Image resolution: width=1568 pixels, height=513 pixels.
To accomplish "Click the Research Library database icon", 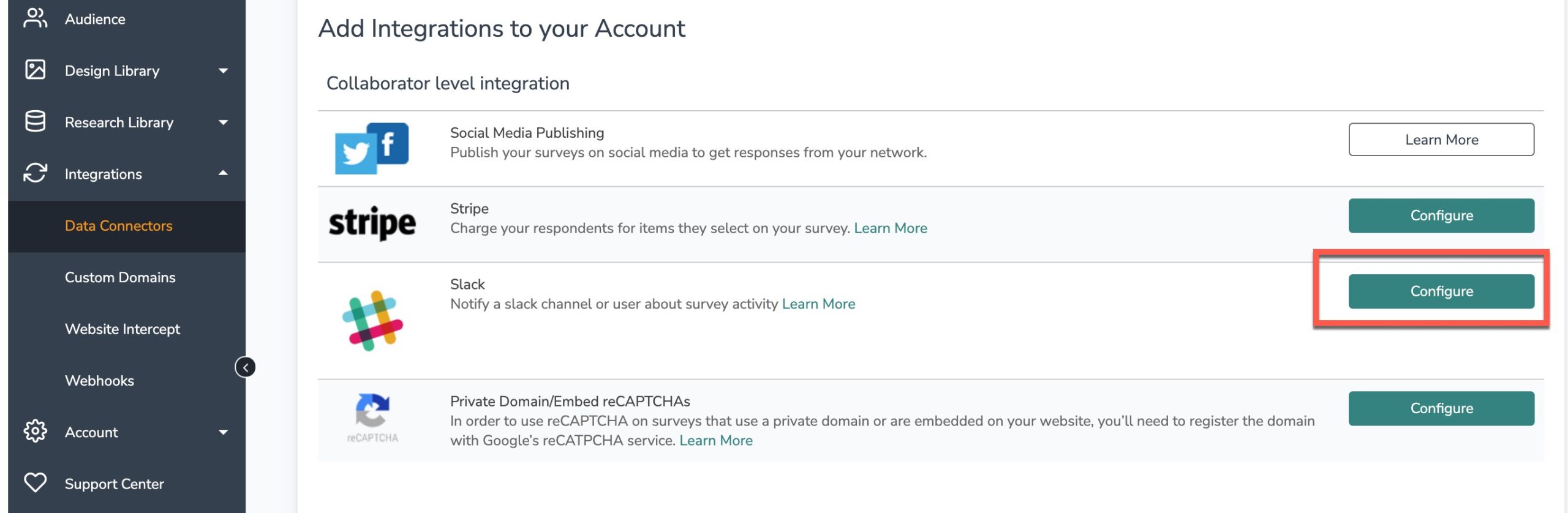I will click(x=35, y=121).
